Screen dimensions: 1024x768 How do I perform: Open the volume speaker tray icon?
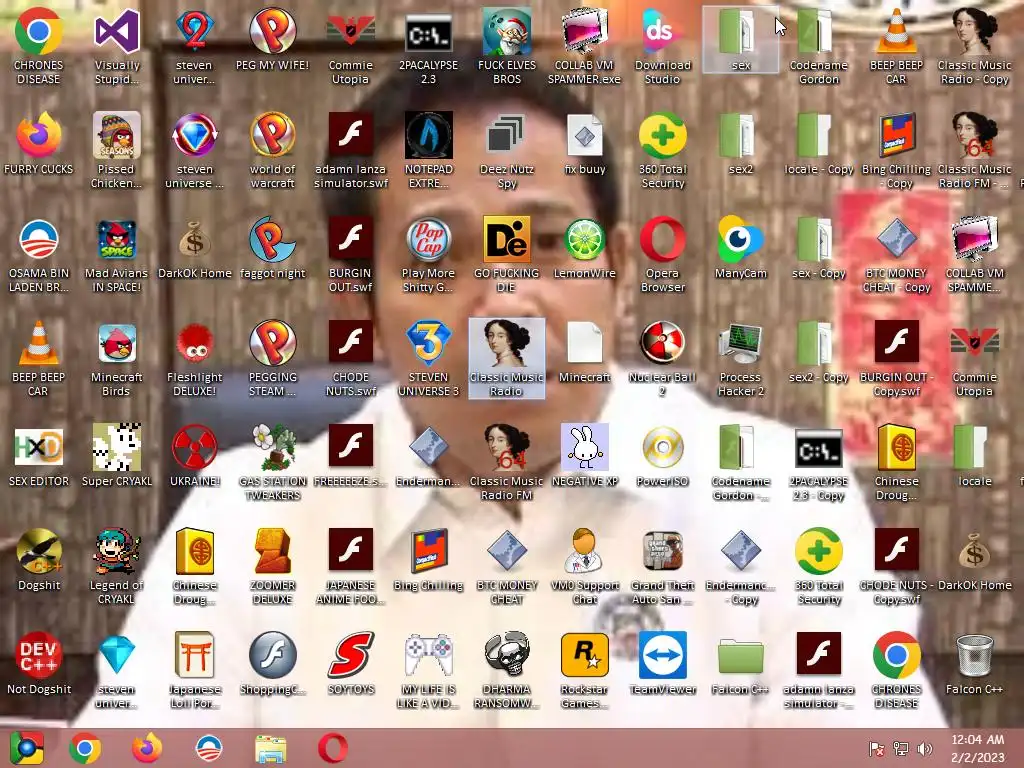925,749
